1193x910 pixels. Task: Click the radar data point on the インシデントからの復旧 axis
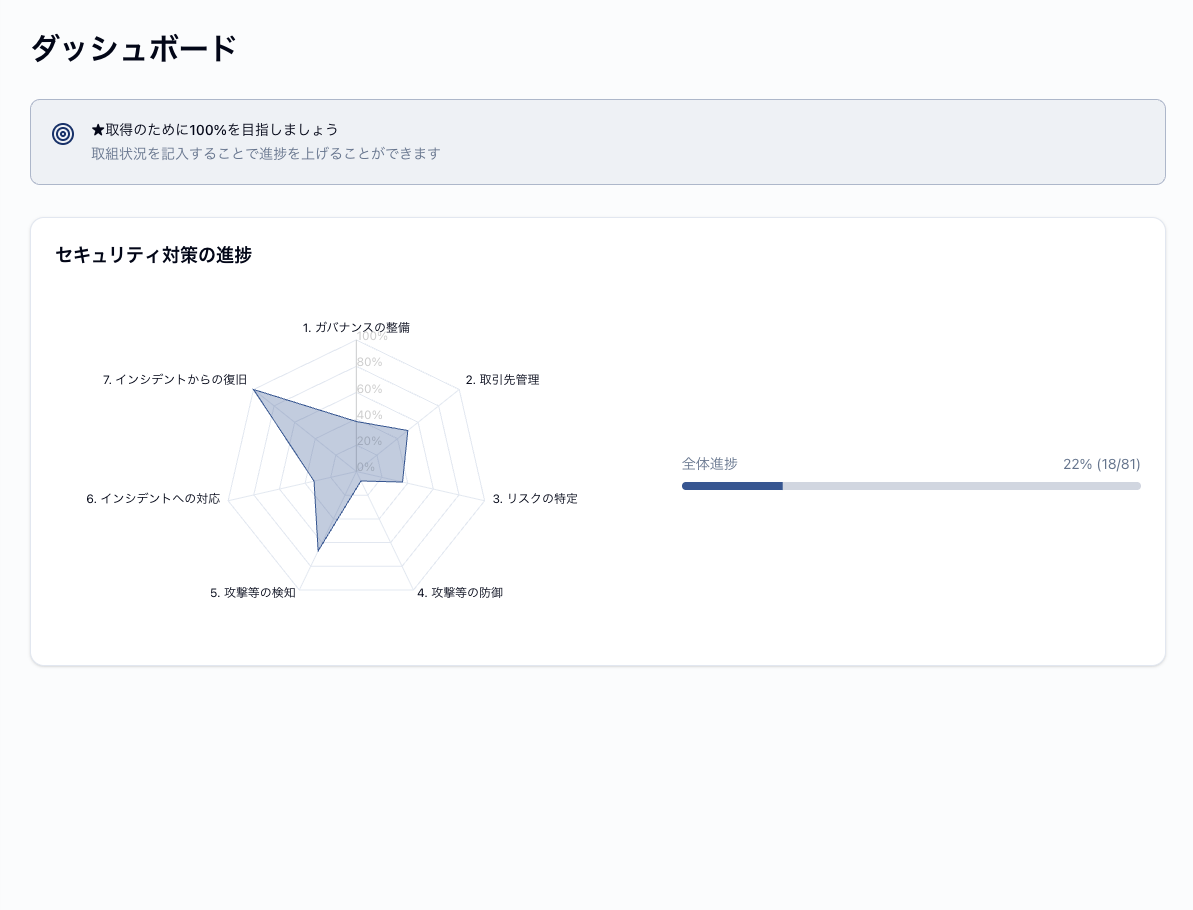(x=253, y=390)
